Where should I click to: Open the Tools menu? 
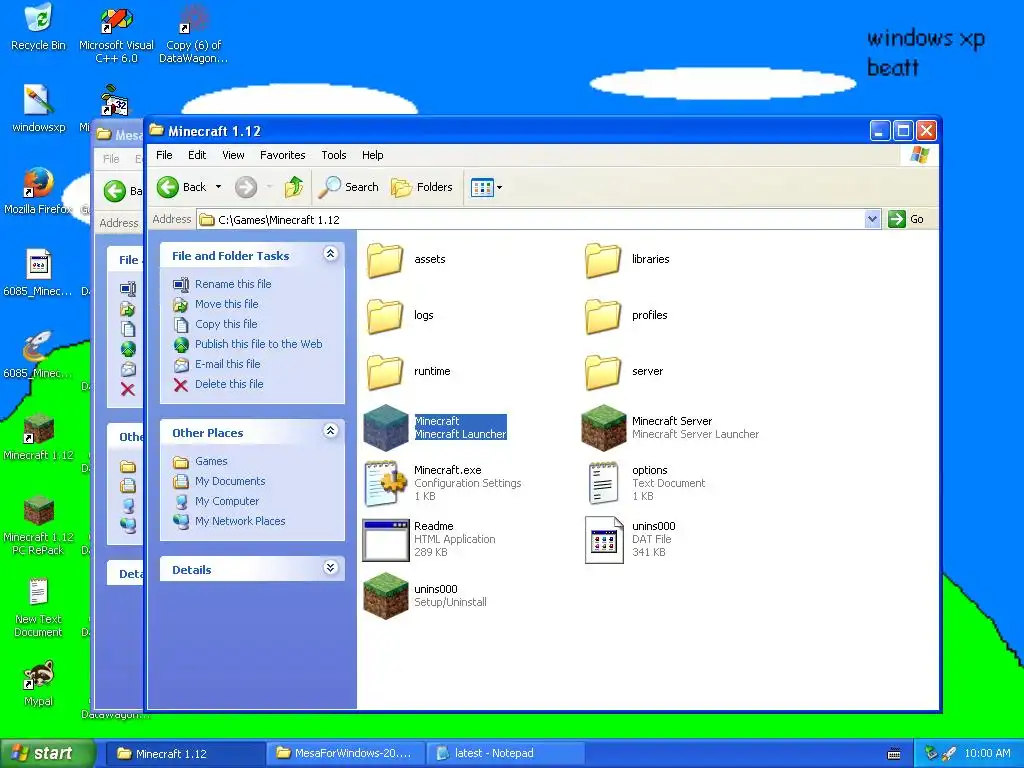(x=334, y=155)
